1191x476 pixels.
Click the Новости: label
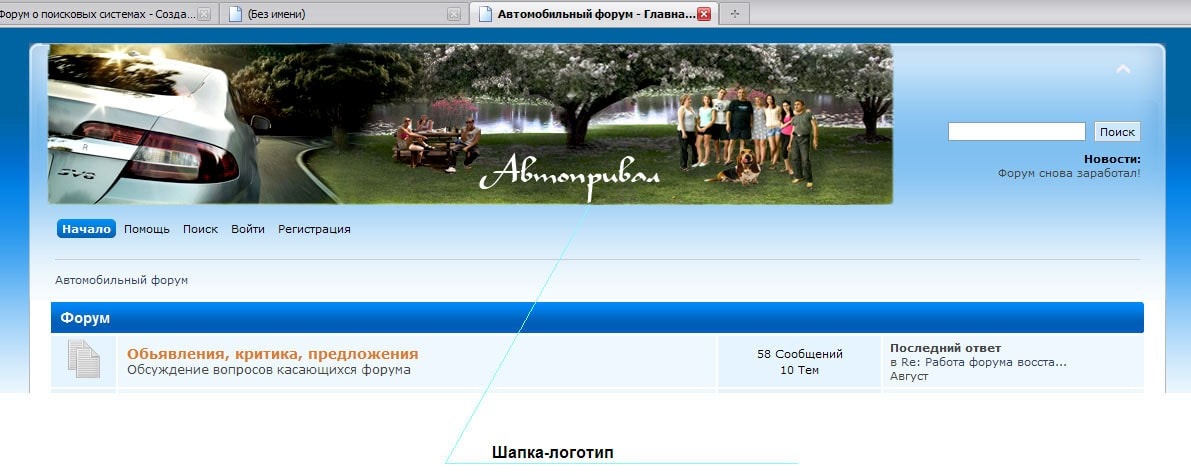pyautogui.click(x=1112, y=159)
